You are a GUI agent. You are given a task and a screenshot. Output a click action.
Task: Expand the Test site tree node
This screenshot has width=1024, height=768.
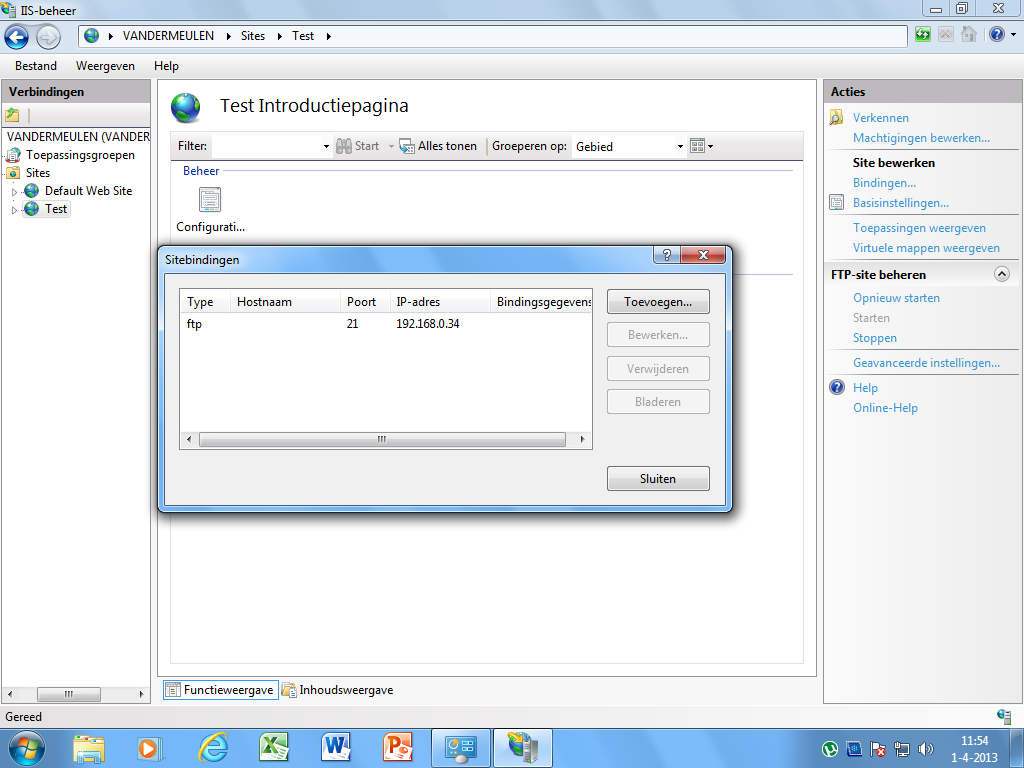[x=14, y=210]
